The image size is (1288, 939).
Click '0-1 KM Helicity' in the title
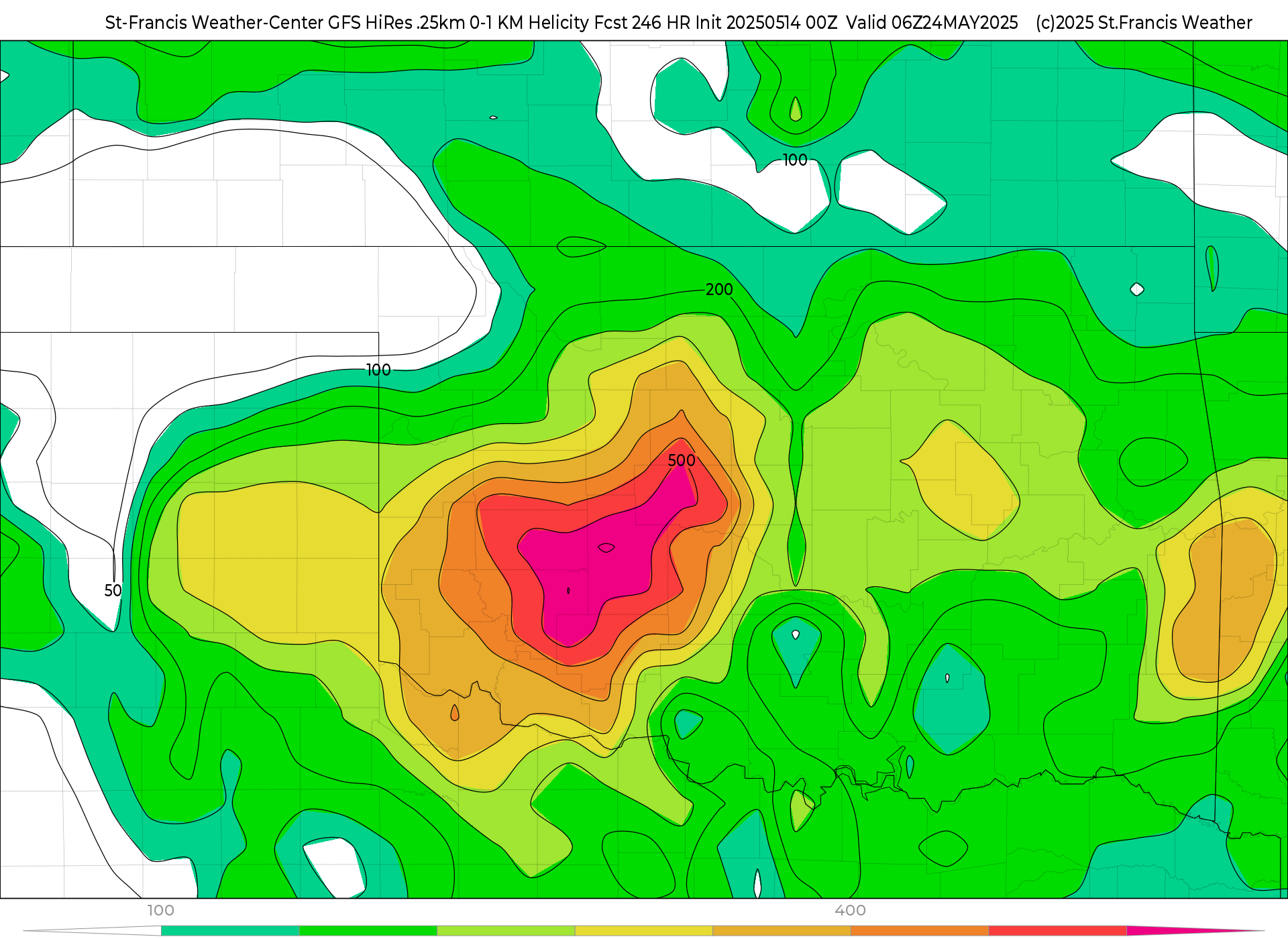(529, 23)
